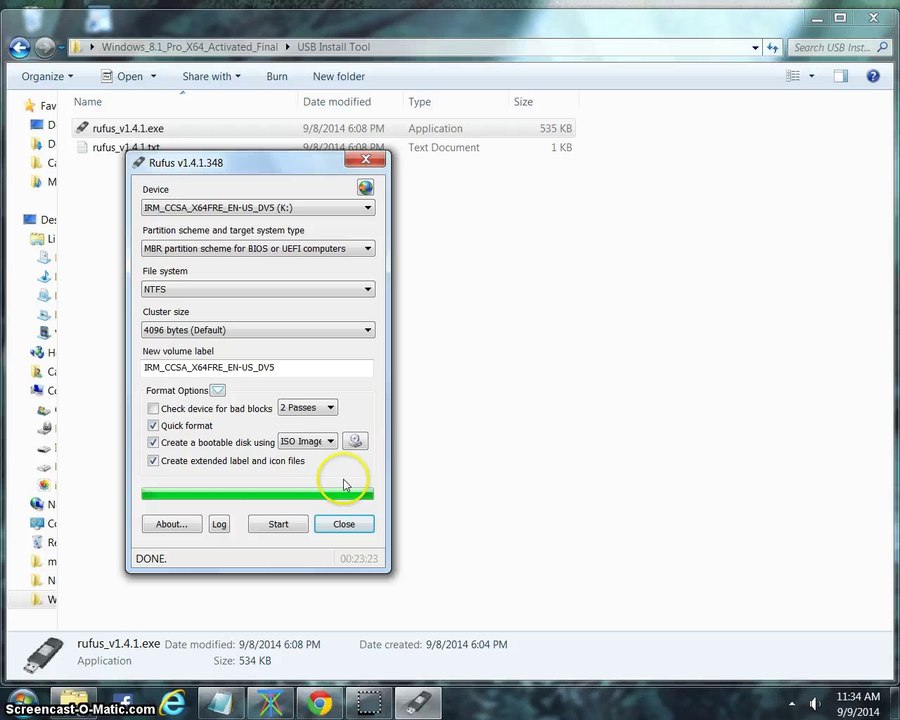Click the Rufus language globe icon

[x=365, y=187]
